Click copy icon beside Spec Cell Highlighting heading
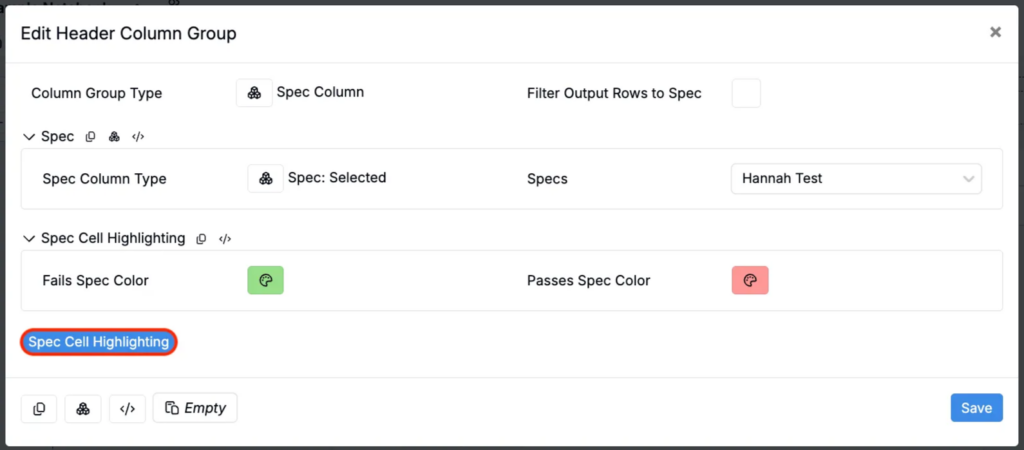The height and width of the screenshot is (450, 1024). [202, 238]
